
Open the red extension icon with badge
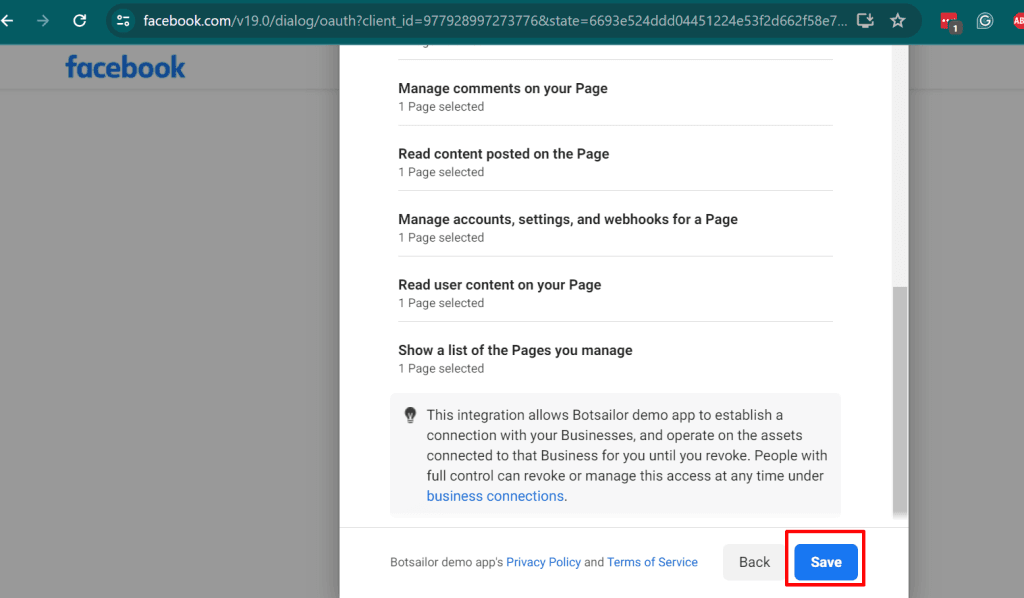tap(949, 21)
